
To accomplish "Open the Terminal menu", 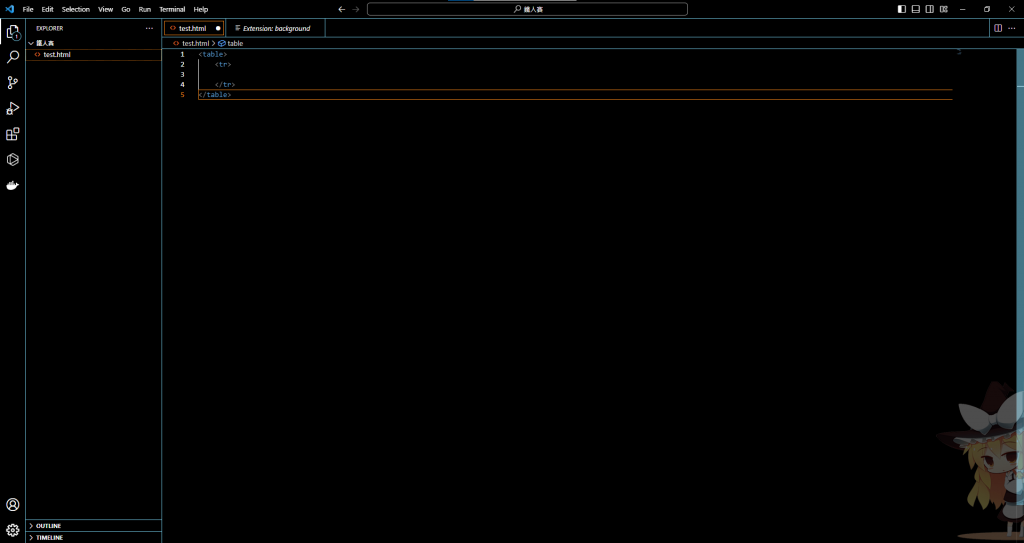I will [x=172, y=9].
